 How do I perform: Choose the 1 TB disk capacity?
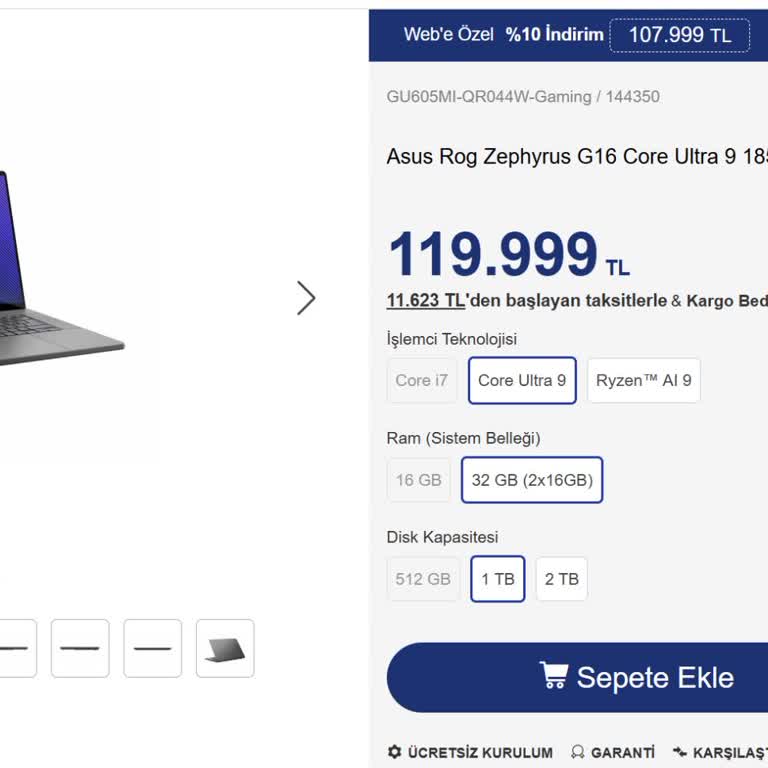(498, 578)
